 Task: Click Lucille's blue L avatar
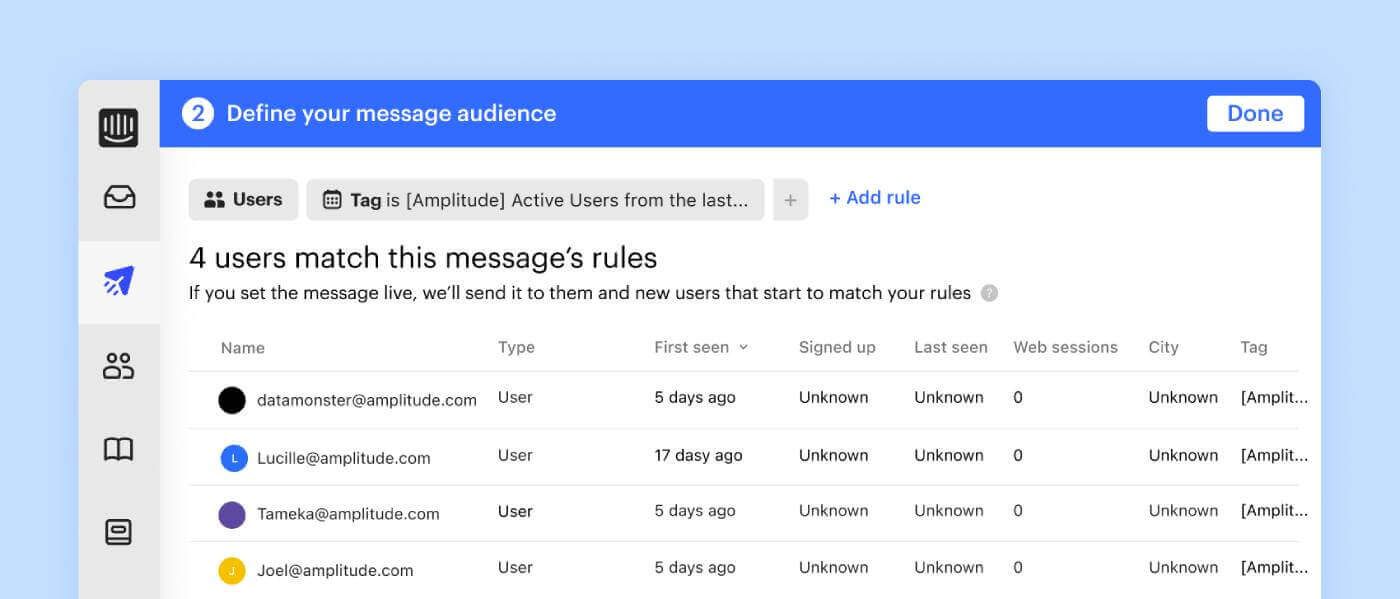[x=233, y=459]
